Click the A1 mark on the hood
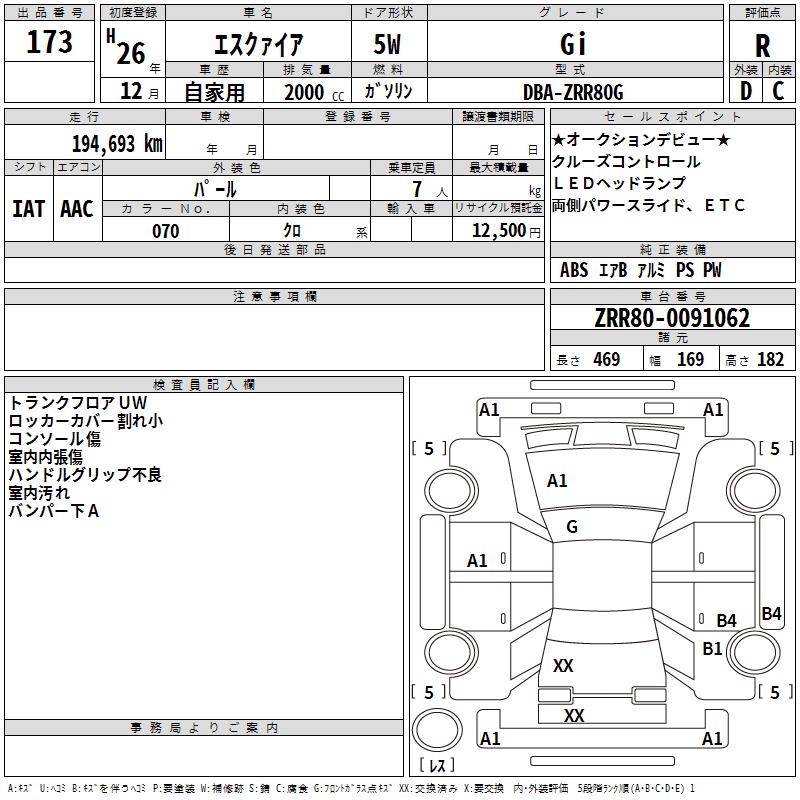 pyautogui.click(x=557, y=481)
